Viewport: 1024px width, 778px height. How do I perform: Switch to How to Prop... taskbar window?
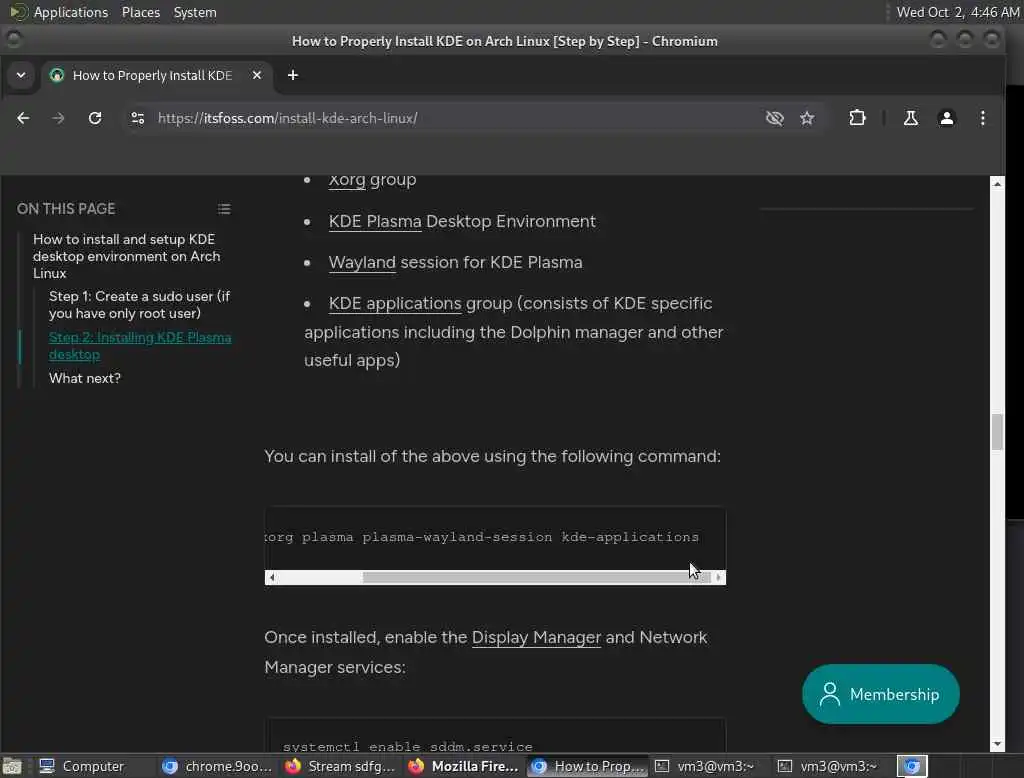point(588,766)
